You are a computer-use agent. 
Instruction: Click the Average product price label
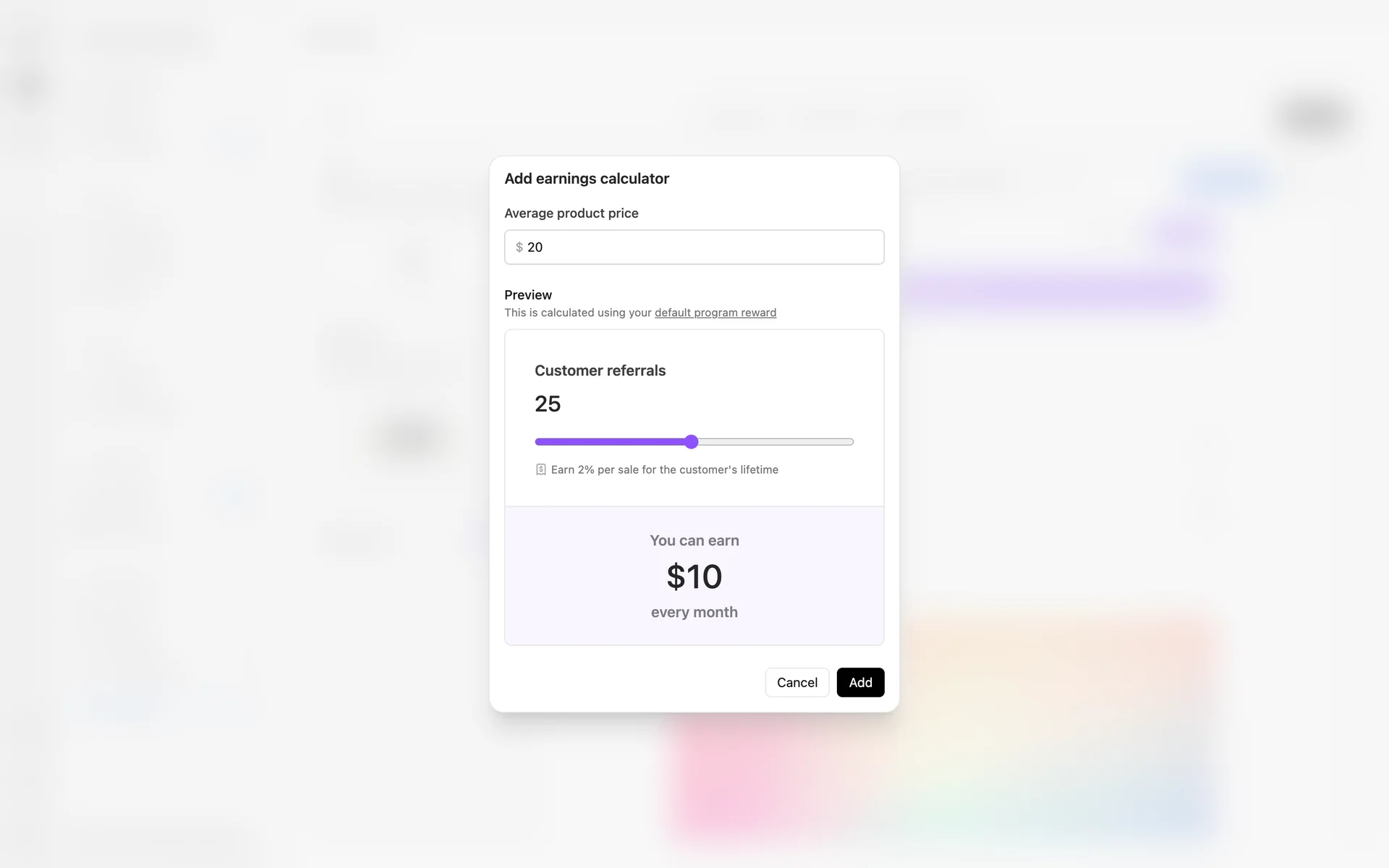[x=571, y=213]
